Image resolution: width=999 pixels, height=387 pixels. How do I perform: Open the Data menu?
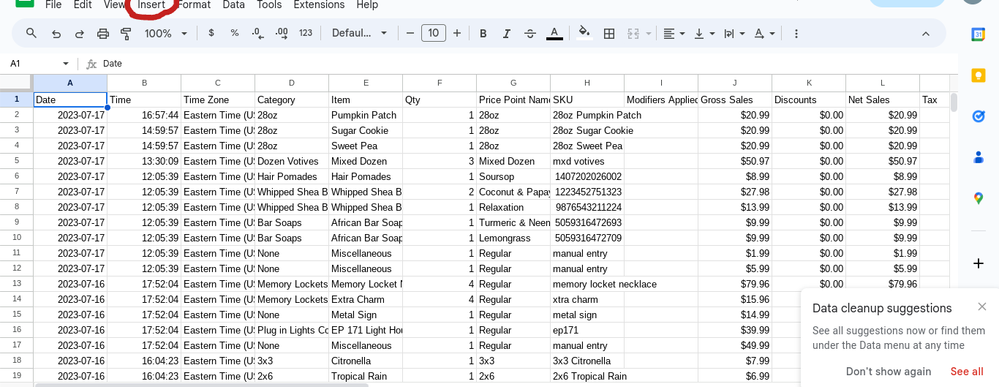(x=234, y=4)
